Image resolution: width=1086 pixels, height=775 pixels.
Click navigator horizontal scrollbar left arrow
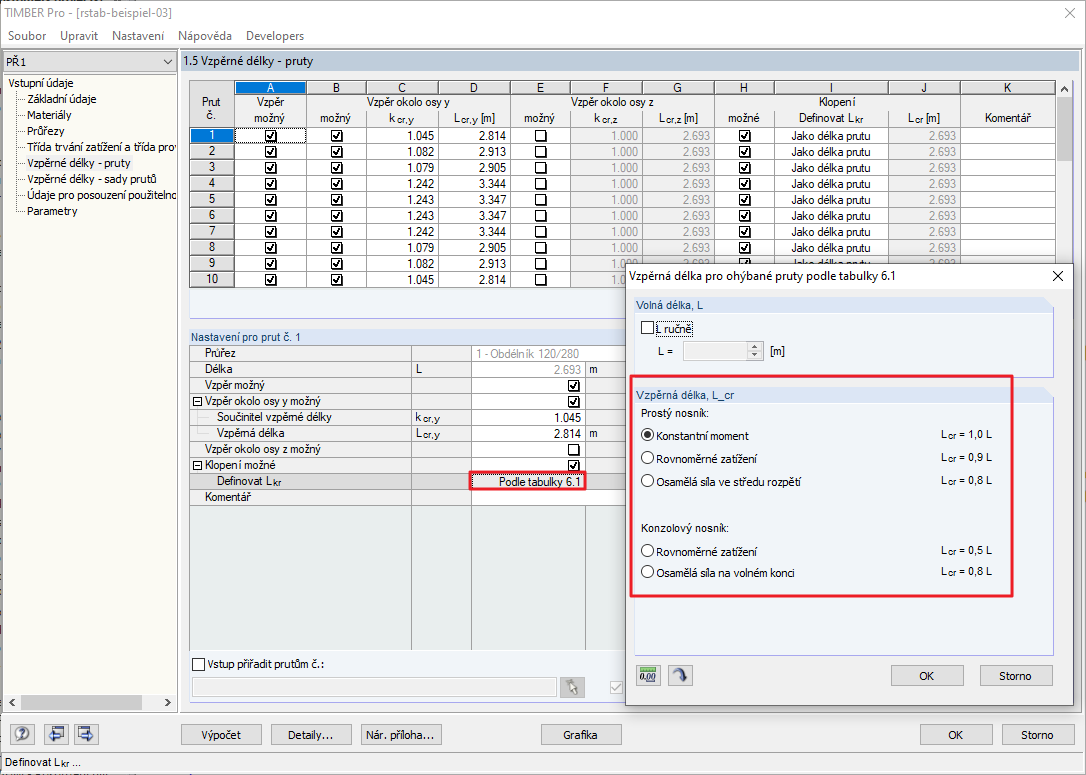(x=12, y=702)
